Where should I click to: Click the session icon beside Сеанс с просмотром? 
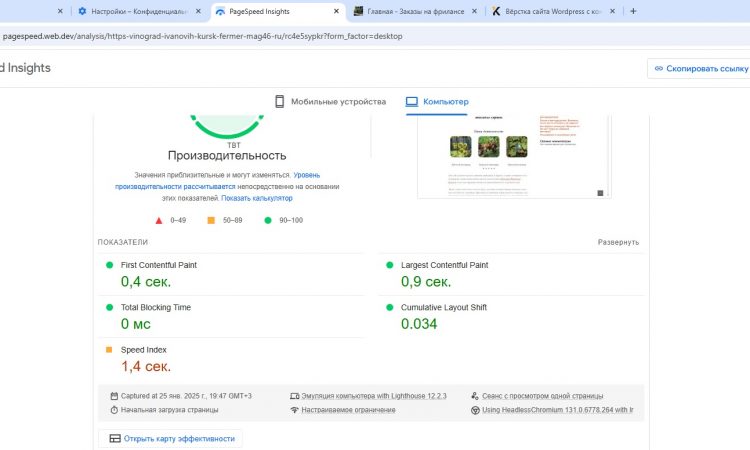point(474,396)
